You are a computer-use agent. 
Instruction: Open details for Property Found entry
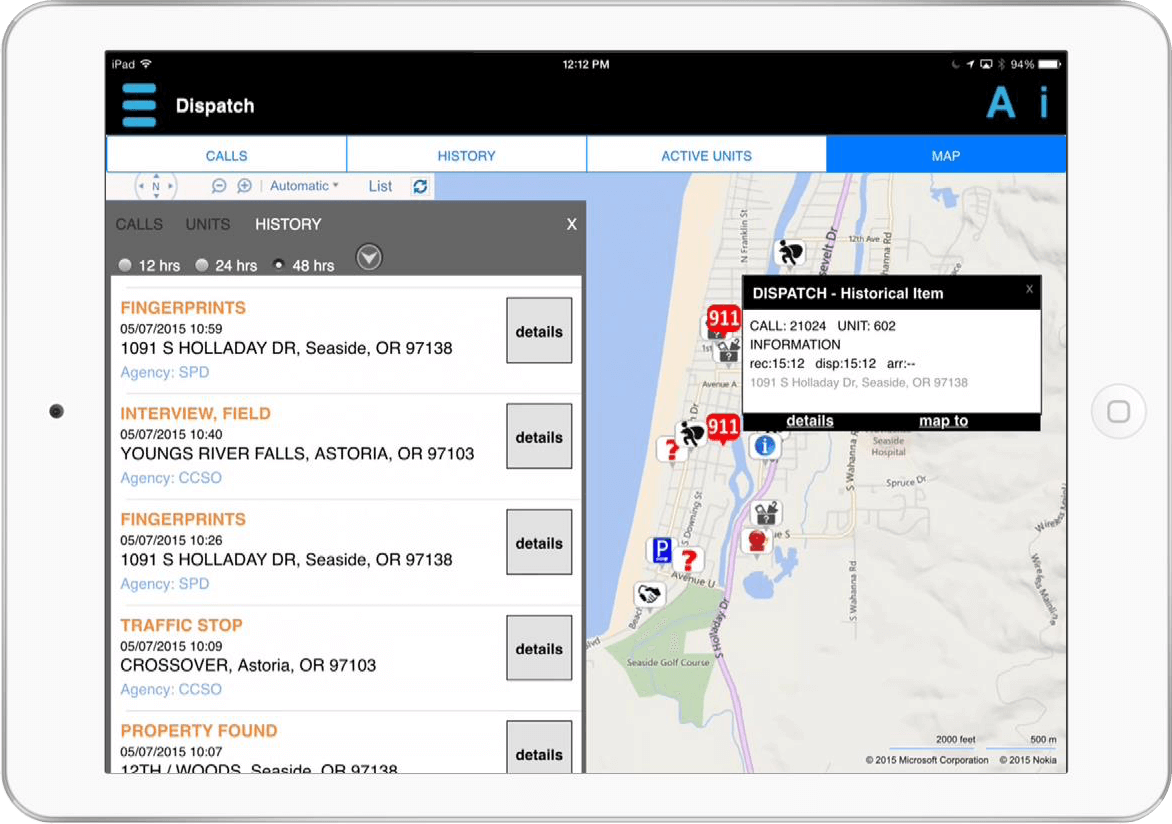coord(539,748)
